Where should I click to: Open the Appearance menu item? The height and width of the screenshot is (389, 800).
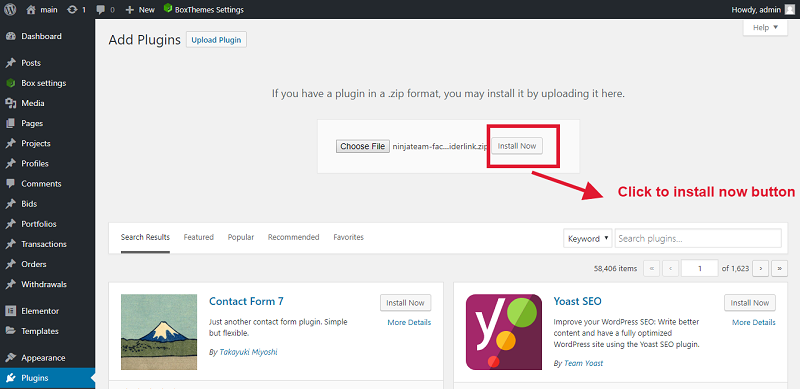[47, 358]
